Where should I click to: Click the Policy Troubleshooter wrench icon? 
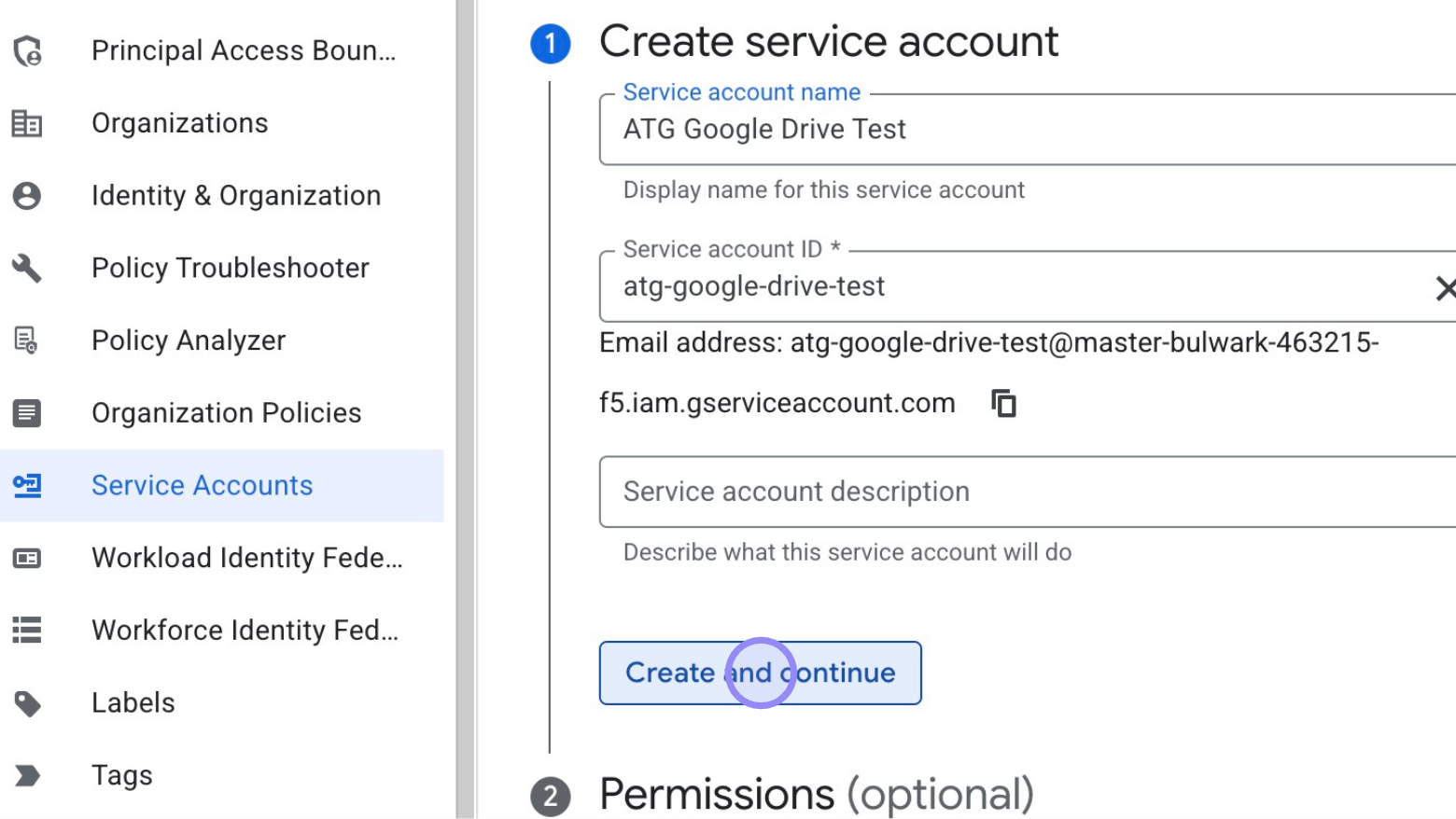pos(26,268)
